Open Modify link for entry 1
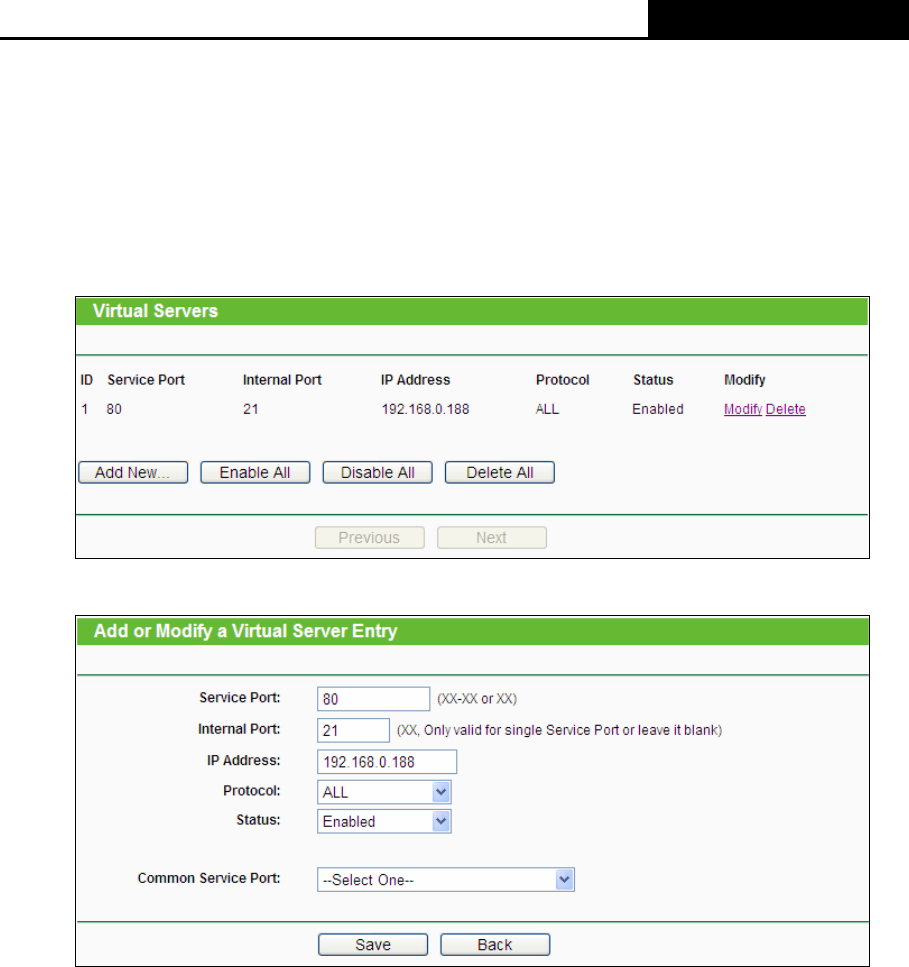This screenshot has height=967, width=909. pyautogui.click(x=743, y=409)
